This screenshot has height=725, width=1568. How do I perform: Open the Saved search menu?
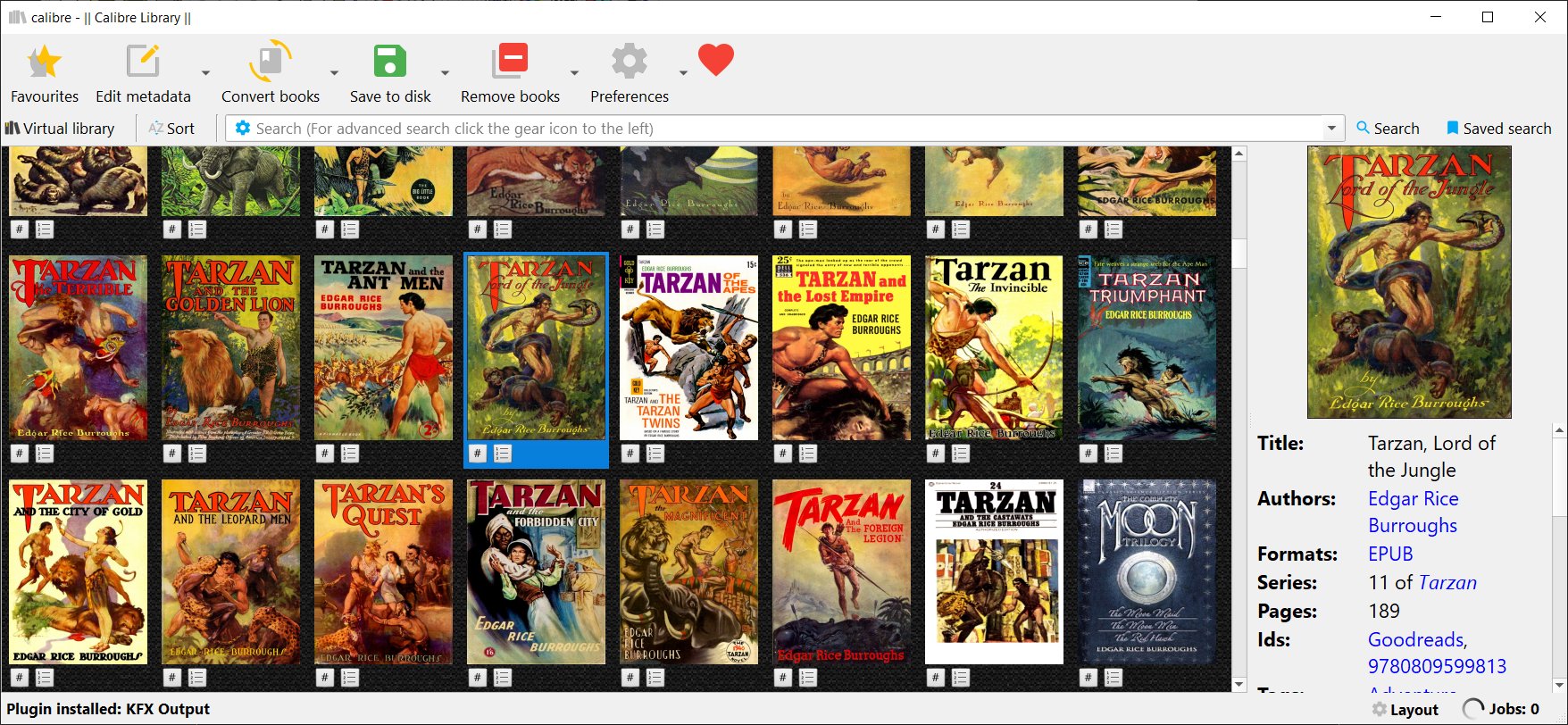[1498, 129]
